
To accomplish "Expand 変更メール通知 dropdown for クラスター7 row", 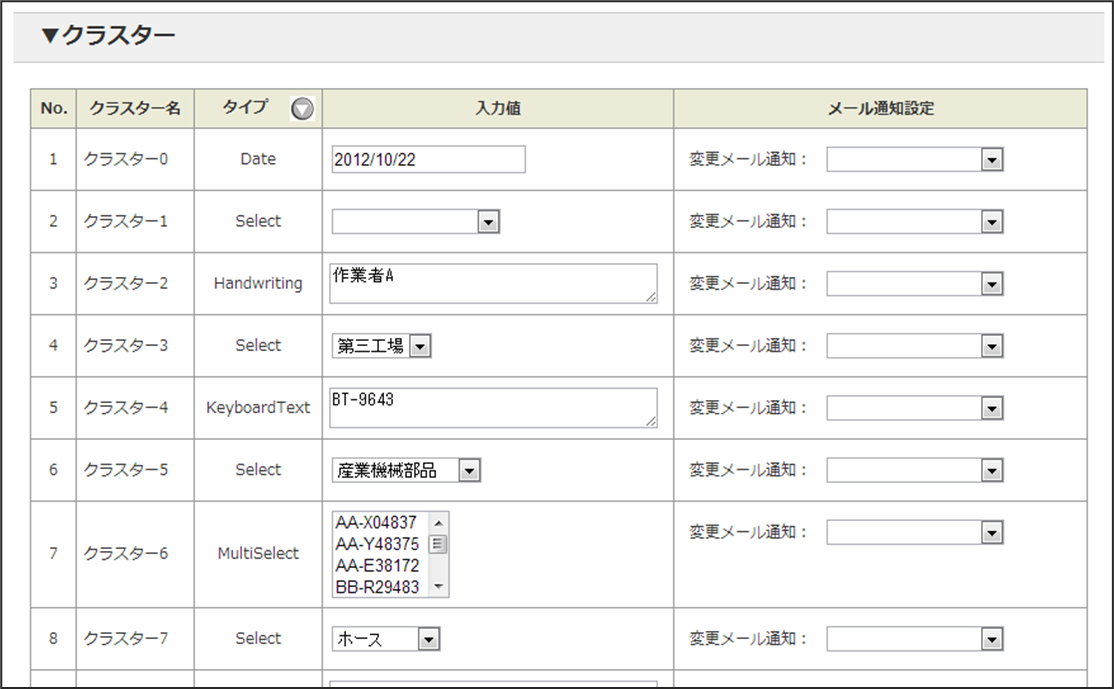I will [x=914, y=639].
